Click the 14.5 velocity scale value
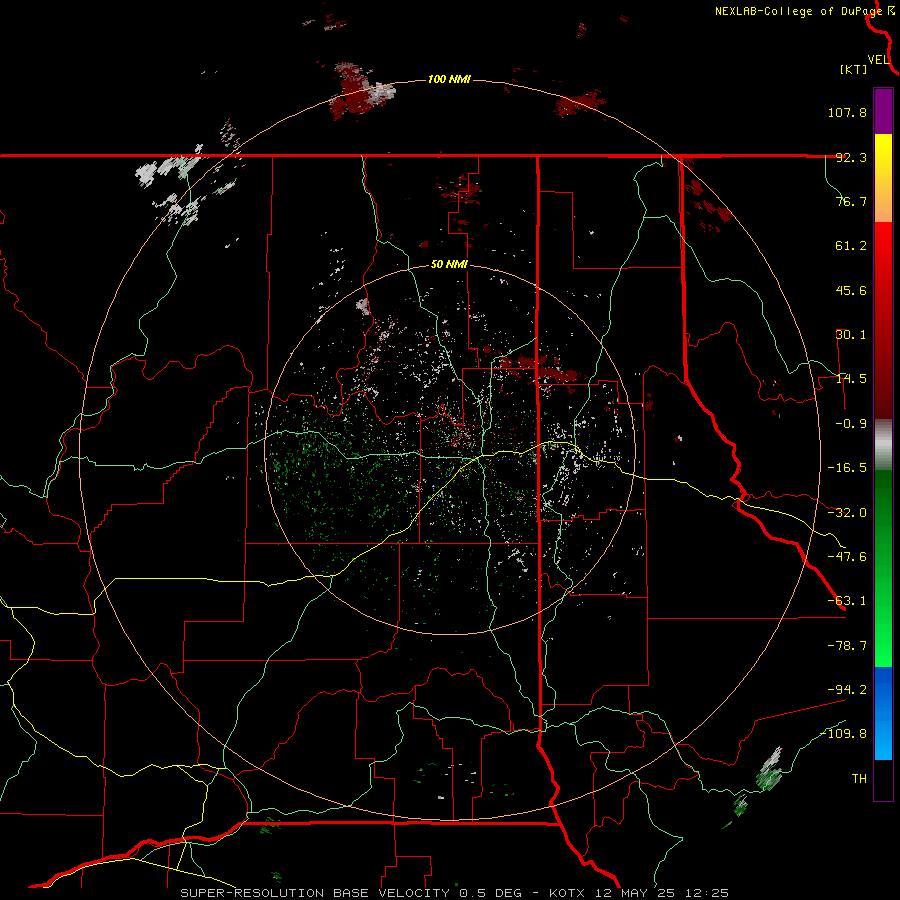900x900 pixels. (851, 379)
